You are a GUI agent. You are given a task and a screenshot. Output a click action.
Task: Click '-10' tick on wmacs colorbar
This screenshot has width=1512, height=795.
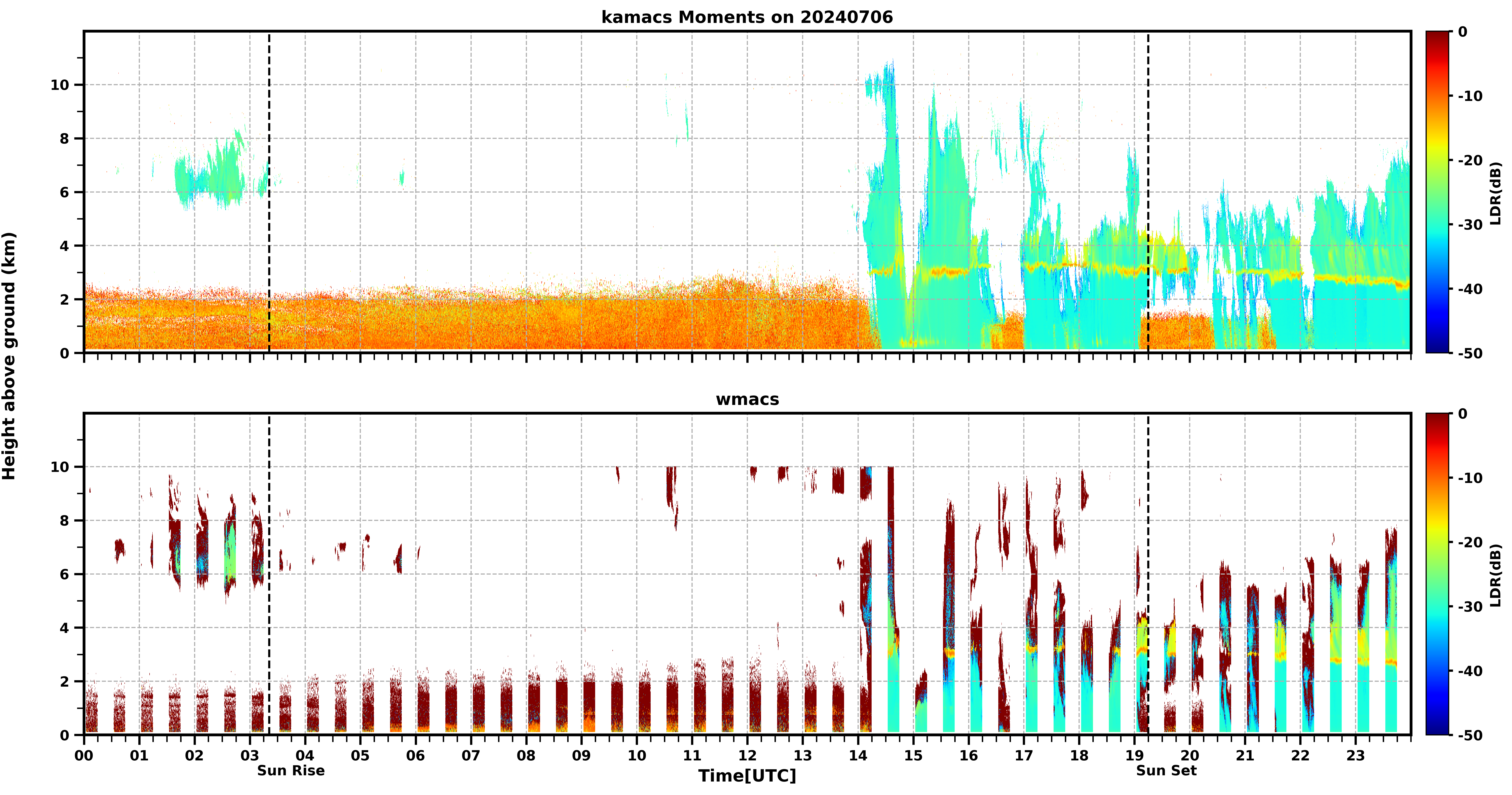1470,478
